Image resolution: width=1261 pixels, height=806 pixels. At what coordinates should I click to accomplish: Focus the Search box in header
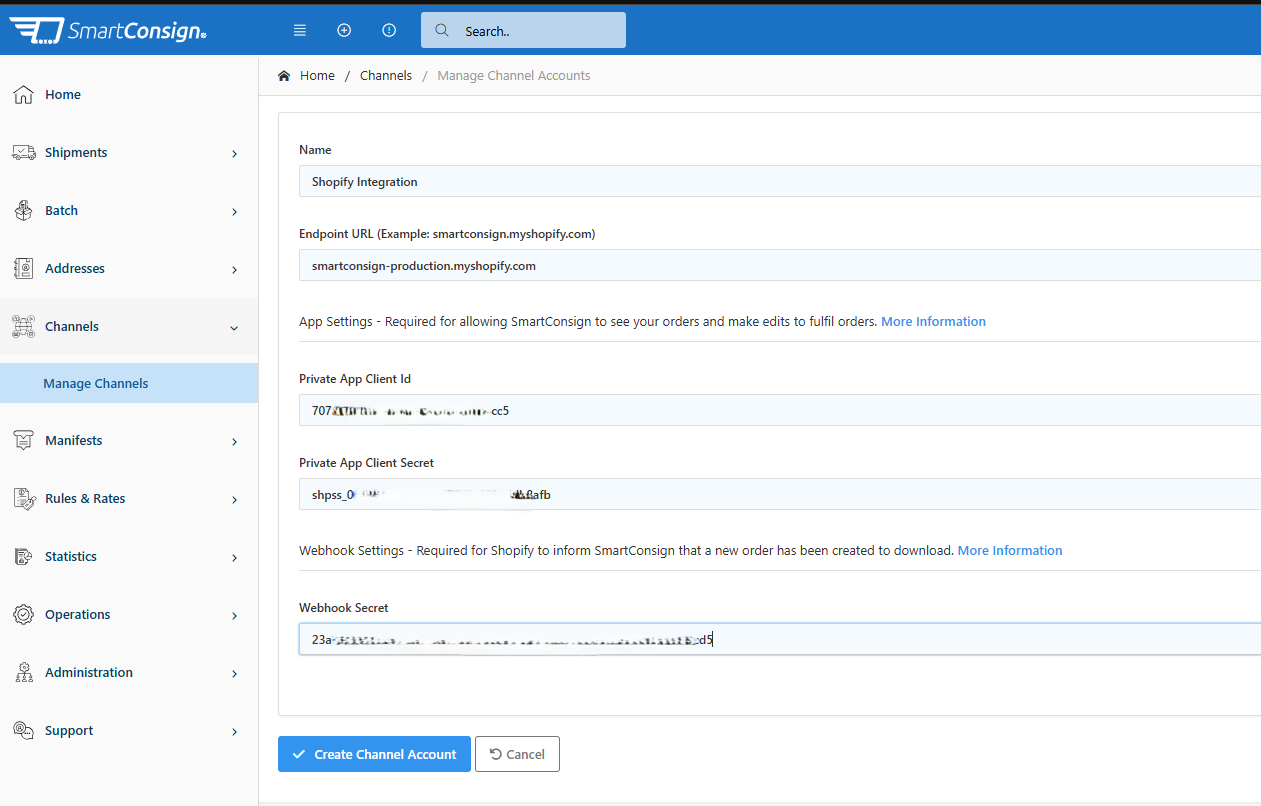[x=523, y=30]
